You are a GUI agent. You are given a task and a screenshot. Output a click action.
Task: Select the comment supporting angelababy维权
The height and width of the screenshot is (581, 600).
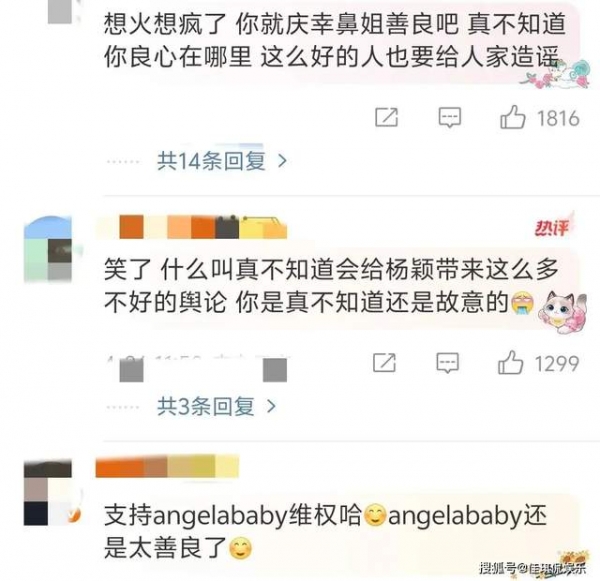pos(325,532)
